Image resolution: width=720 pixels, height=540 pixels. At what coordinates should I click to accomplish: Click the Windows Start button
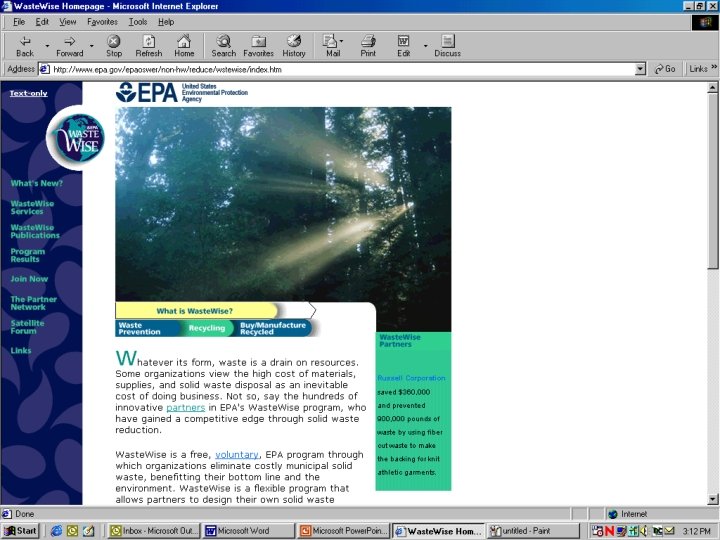[x=21, y=531]
